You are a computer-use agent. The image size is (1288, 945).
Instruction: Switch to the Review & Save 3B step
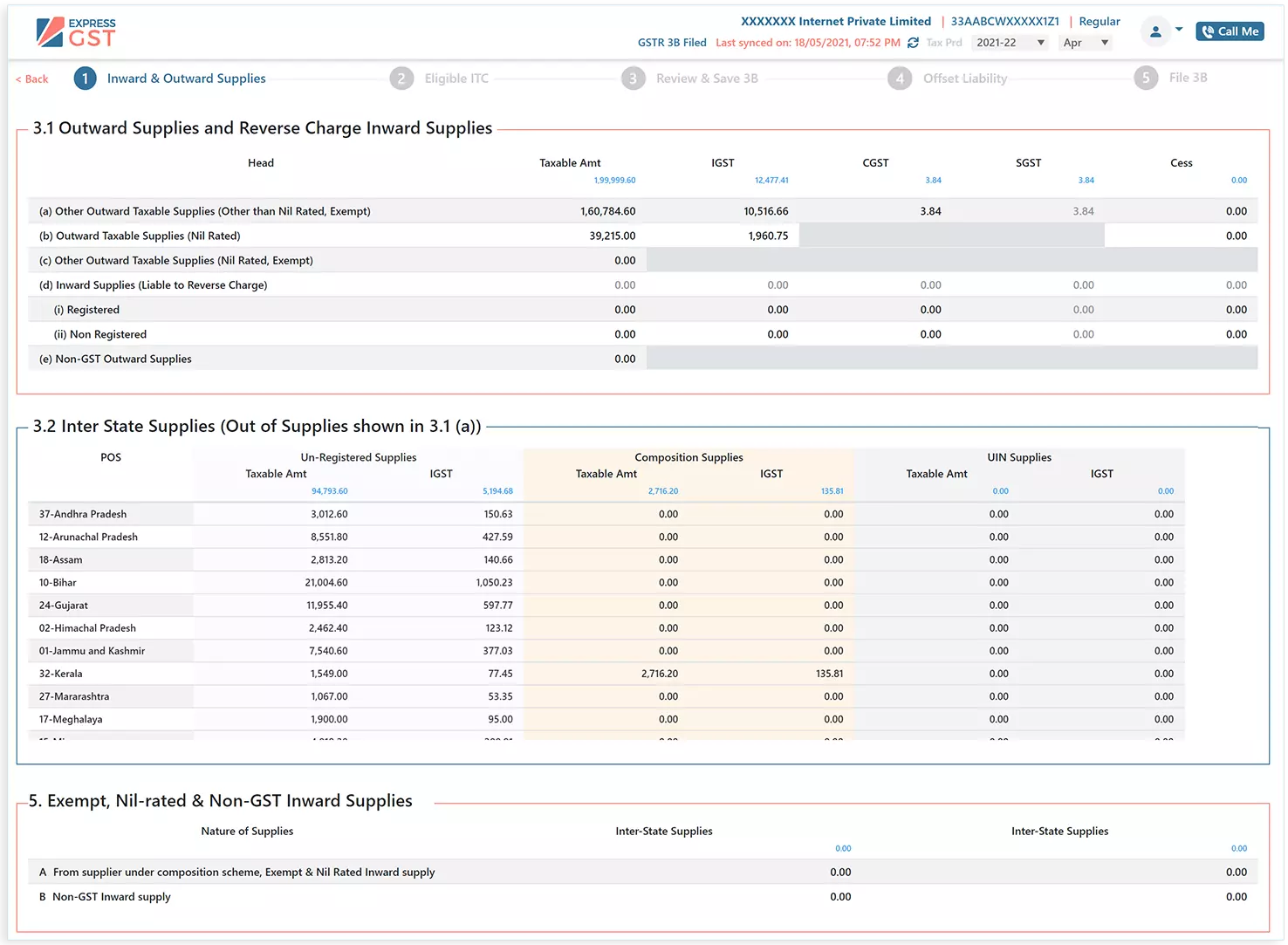707,78
